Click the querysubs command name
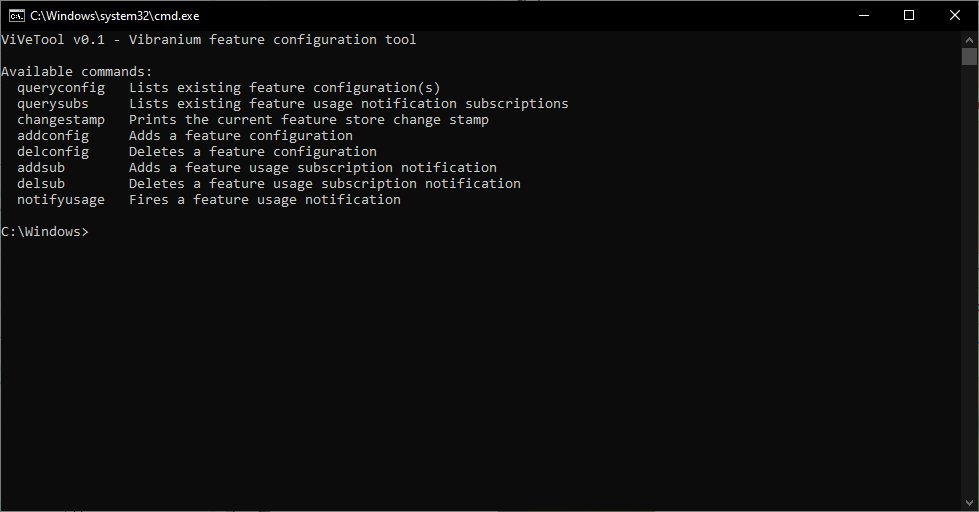 tap(53, 104)
